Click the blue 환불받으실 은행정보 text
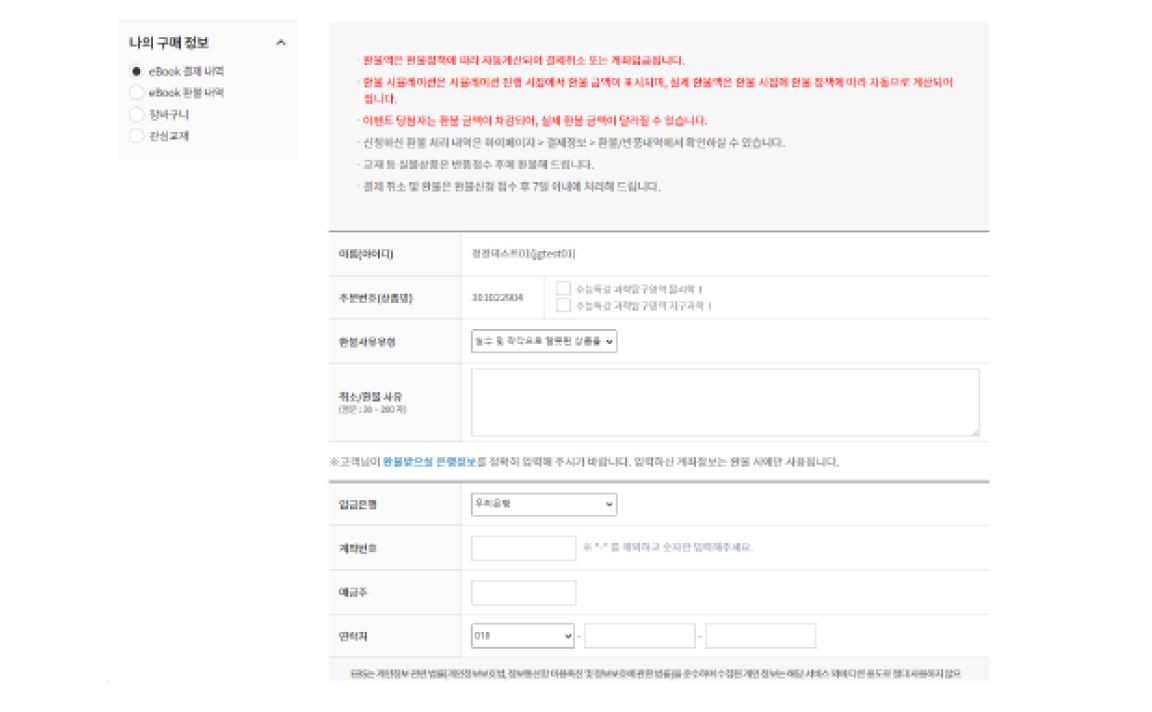 coord(430,461)
